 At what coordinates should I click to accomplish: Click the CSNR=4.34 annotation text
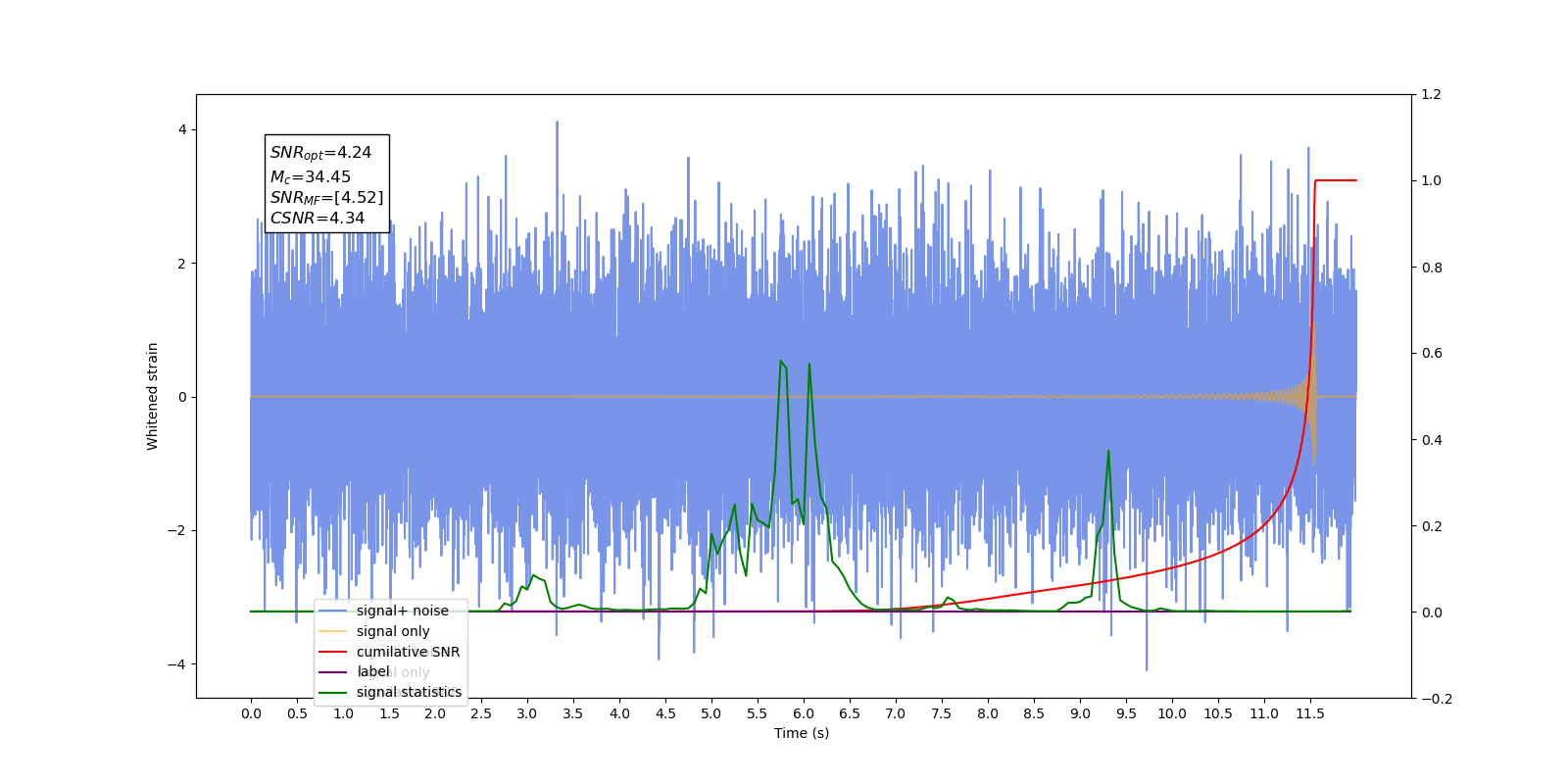[x=318, y=219]
